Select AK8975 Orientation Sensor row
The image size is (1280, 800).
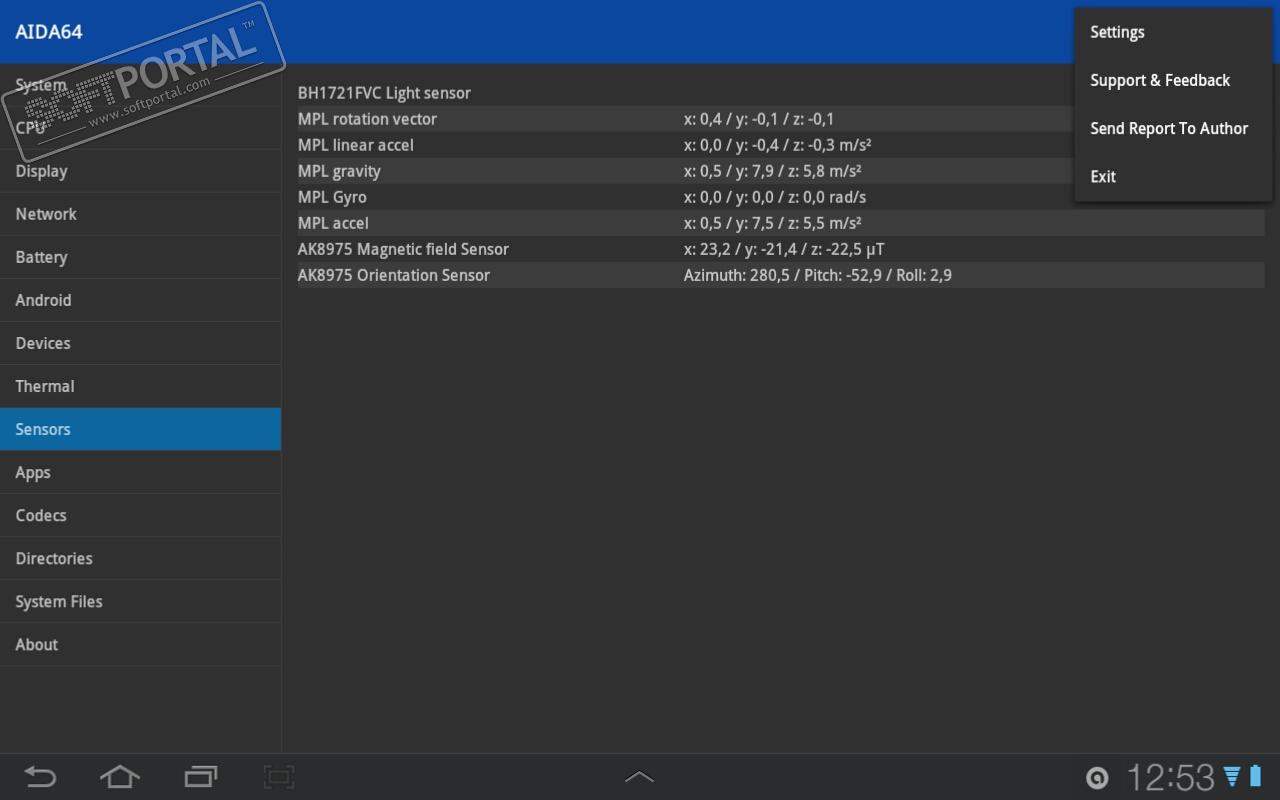pyautogui.click(x=781, y=275)
